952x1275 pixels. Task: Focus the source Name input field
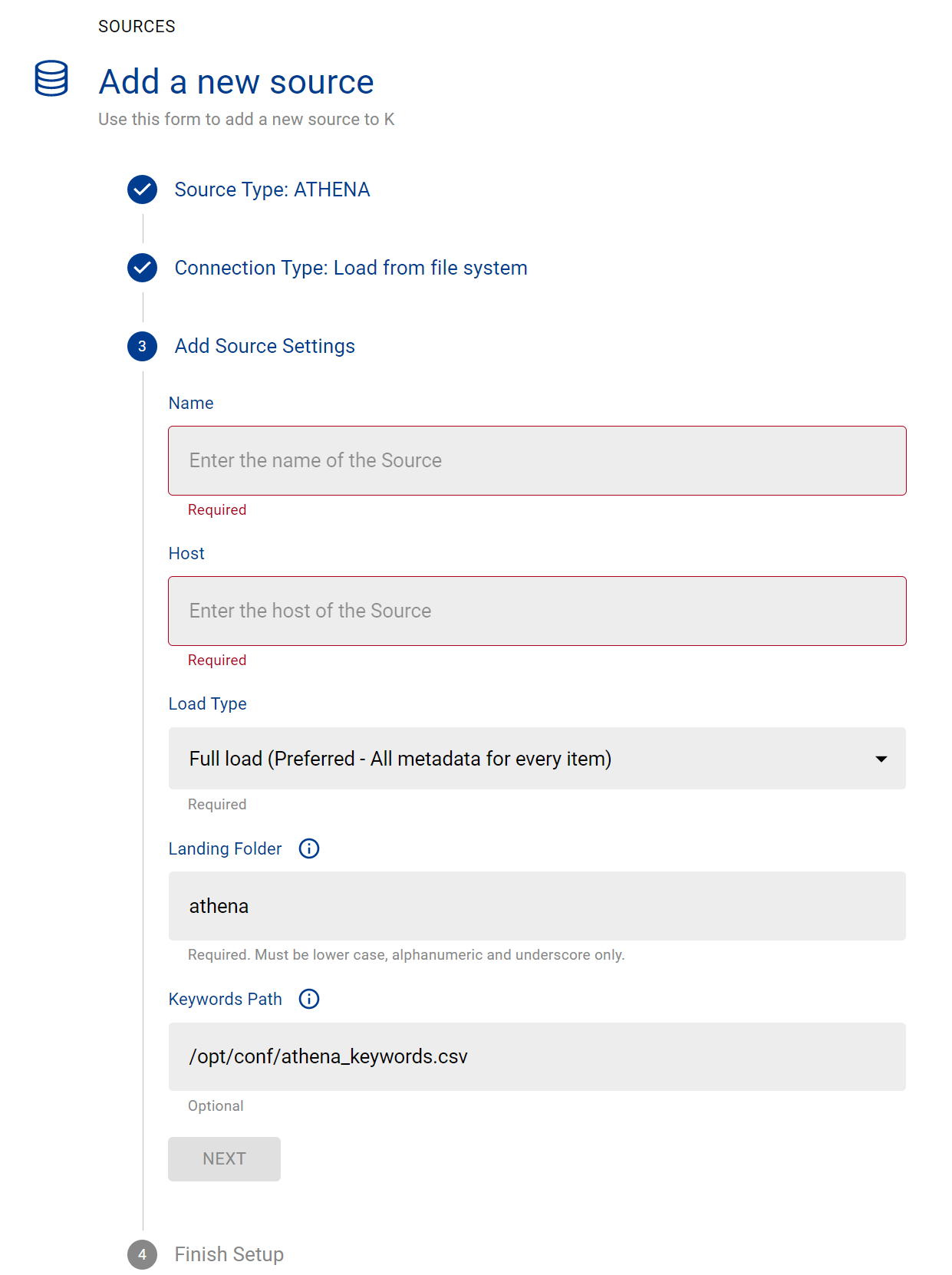click(x=537, y=460)
